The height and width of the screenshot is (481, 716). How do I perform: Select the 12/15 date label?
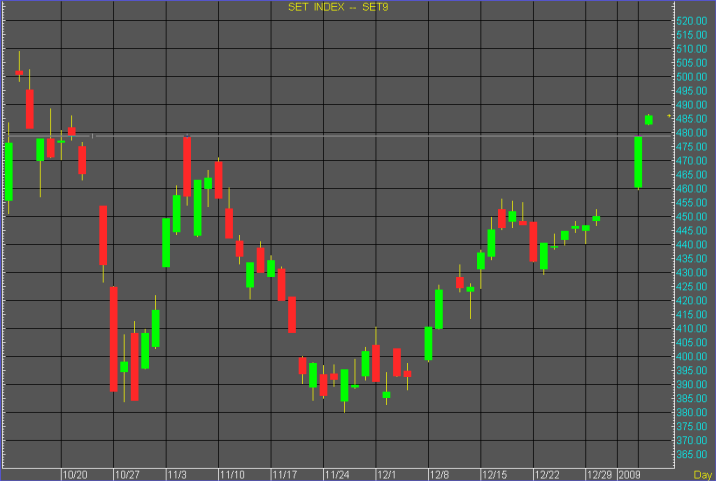click(495, 475)
